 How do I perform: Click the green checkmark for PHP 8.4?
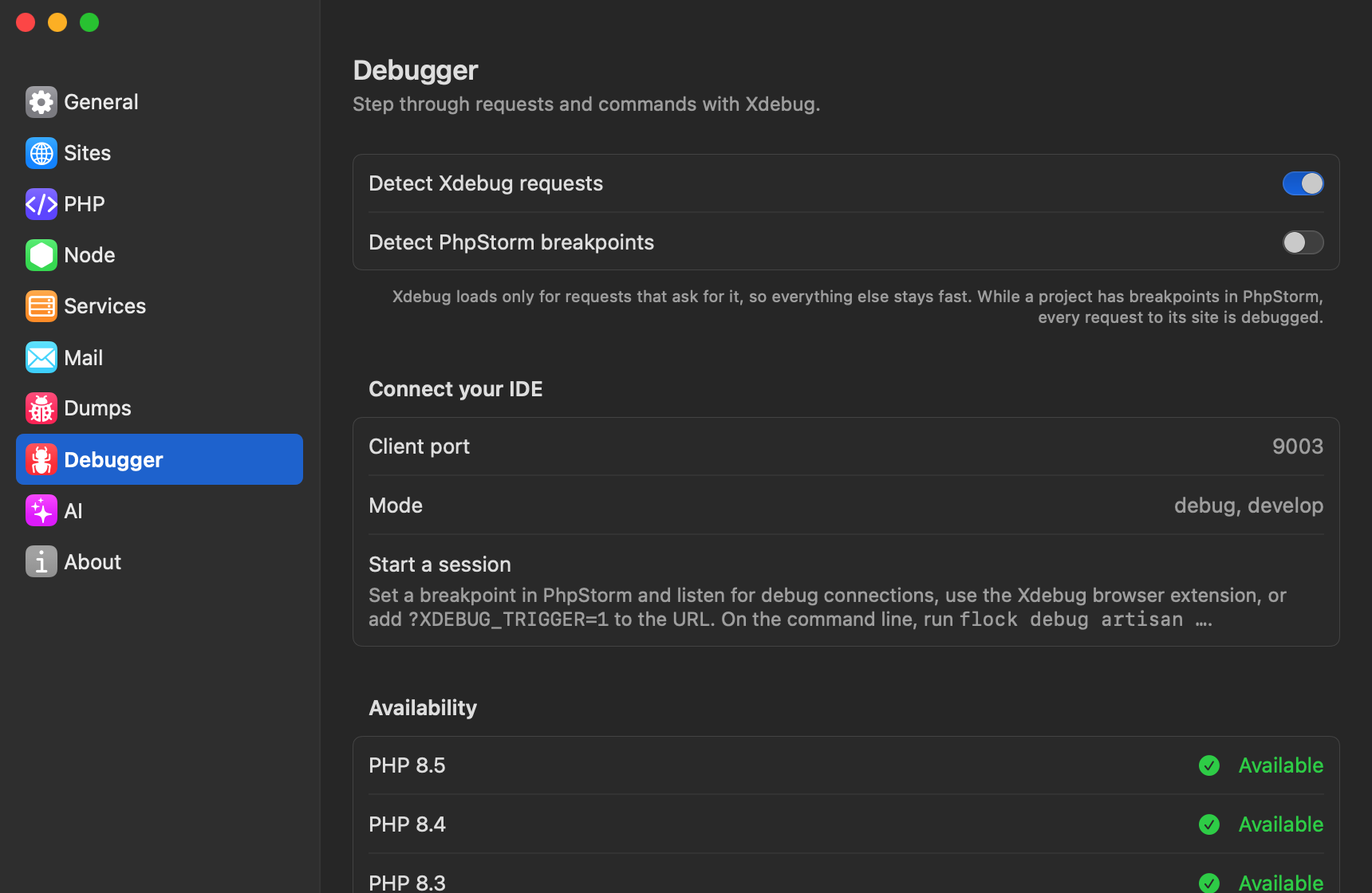tap(1209, 824)
